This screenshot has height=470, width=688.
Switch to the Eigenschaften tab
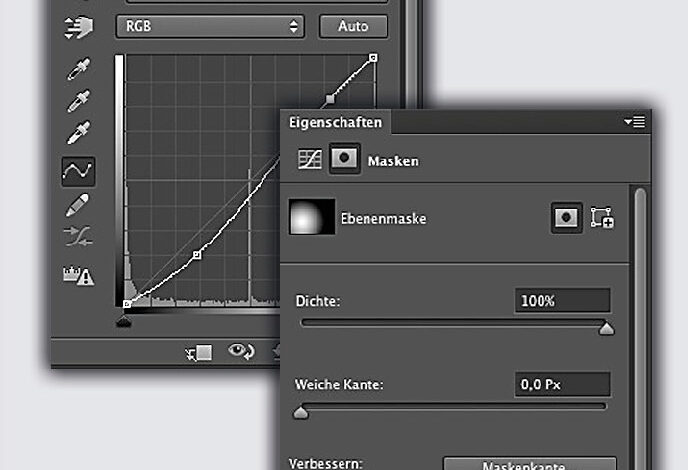pyautogui.click(x=335, y=122)
